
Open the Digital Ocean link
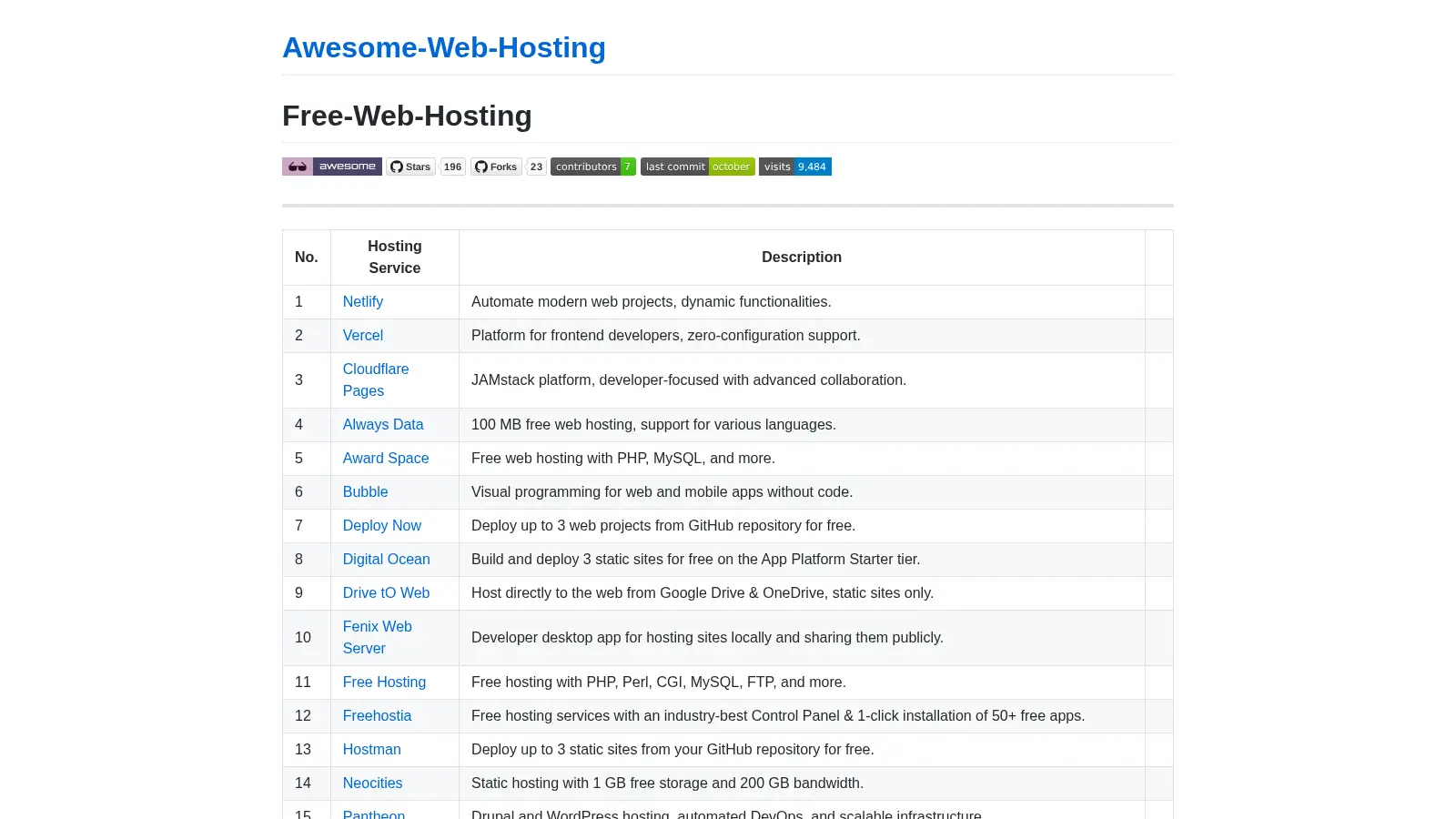[387, 559]
